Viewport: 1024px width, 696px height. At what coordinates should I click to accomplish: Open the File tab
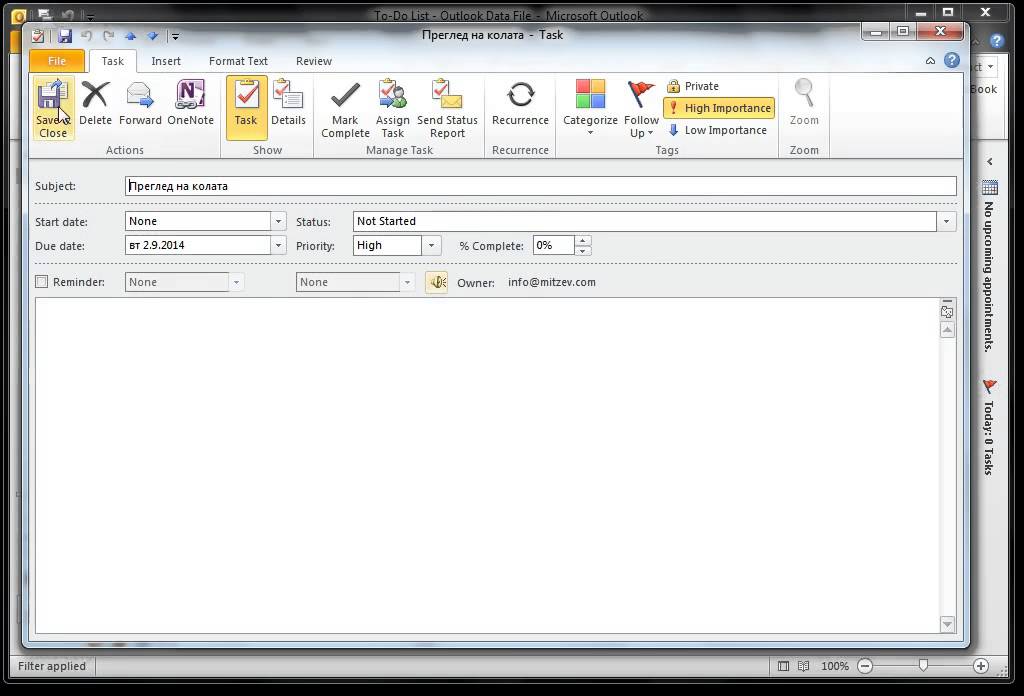click(57, 61)
